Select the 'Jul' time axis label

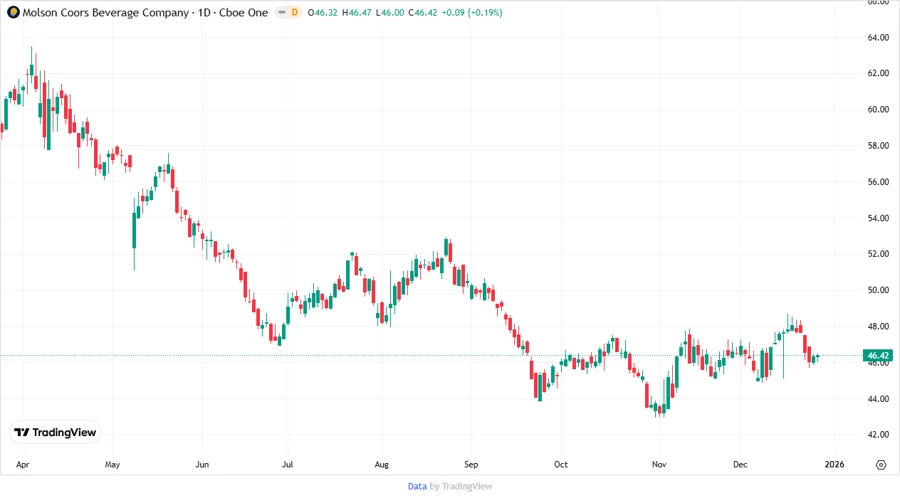pos(288,465)
